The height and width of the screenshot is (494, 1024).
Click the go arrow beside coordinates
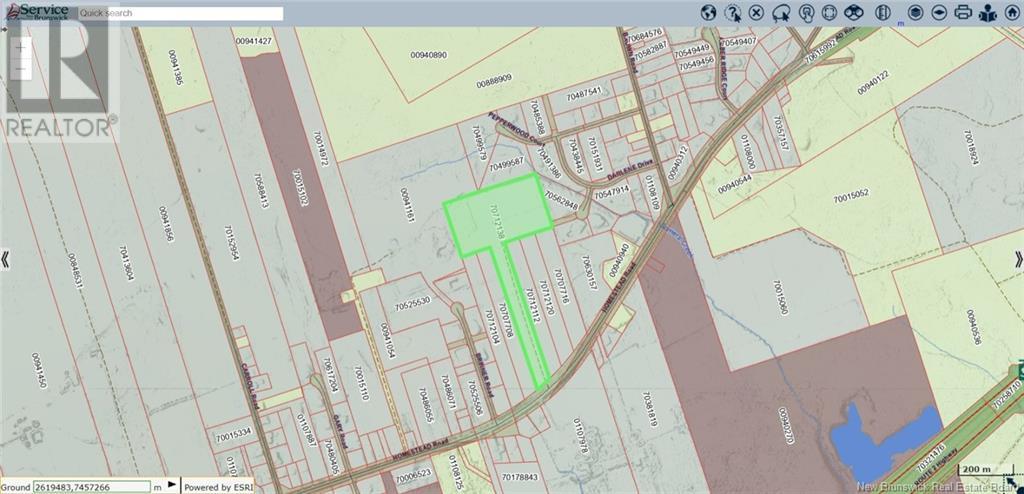(172, 486)
